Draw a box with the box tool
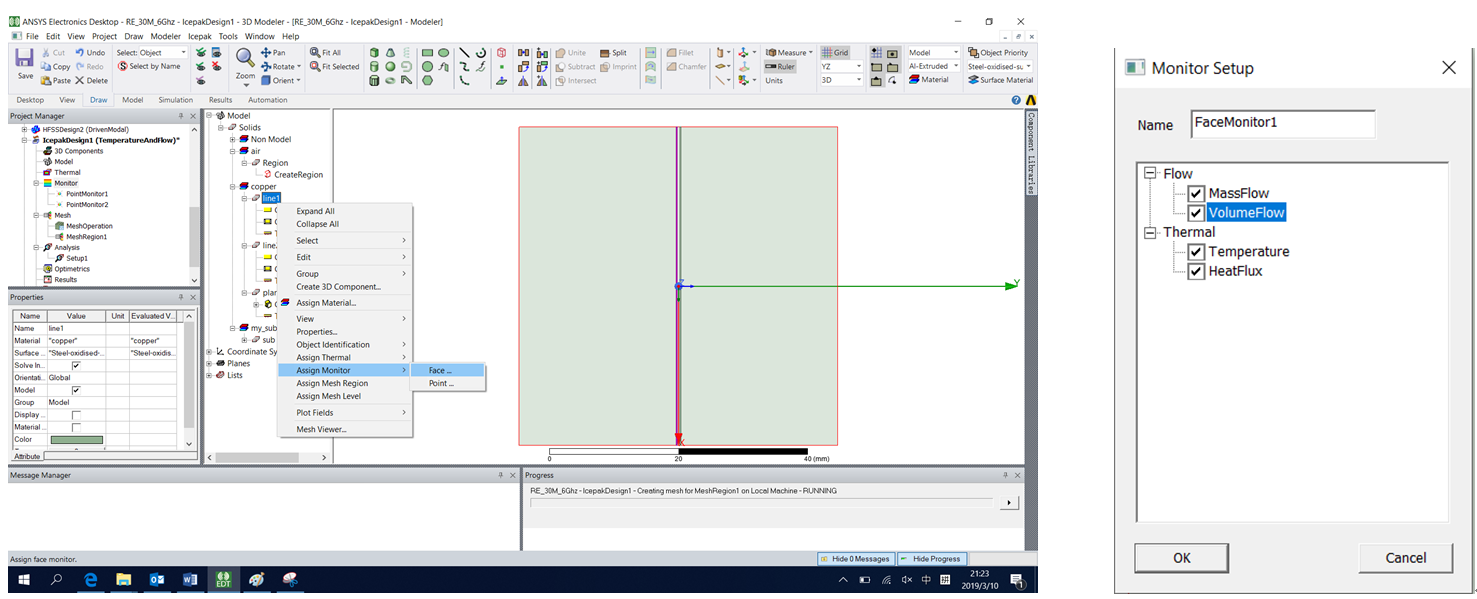The width and height of the screenshot is (1477, 599). coord(374,53)
